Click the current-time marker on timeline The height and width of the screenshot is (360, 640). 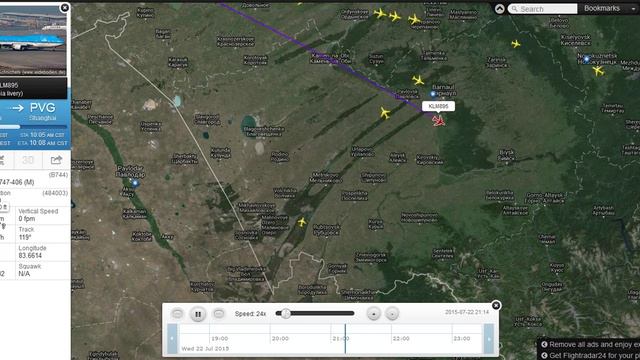tap(345, 339)
